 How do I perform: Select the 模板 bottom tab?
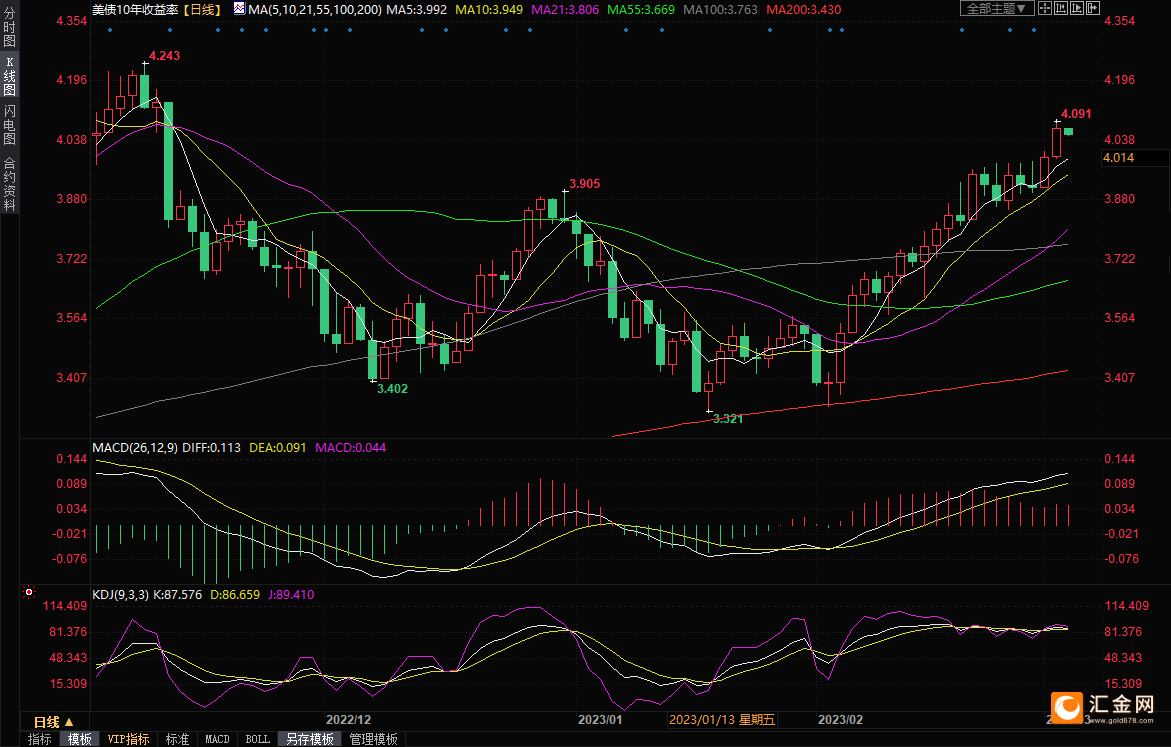80,739
